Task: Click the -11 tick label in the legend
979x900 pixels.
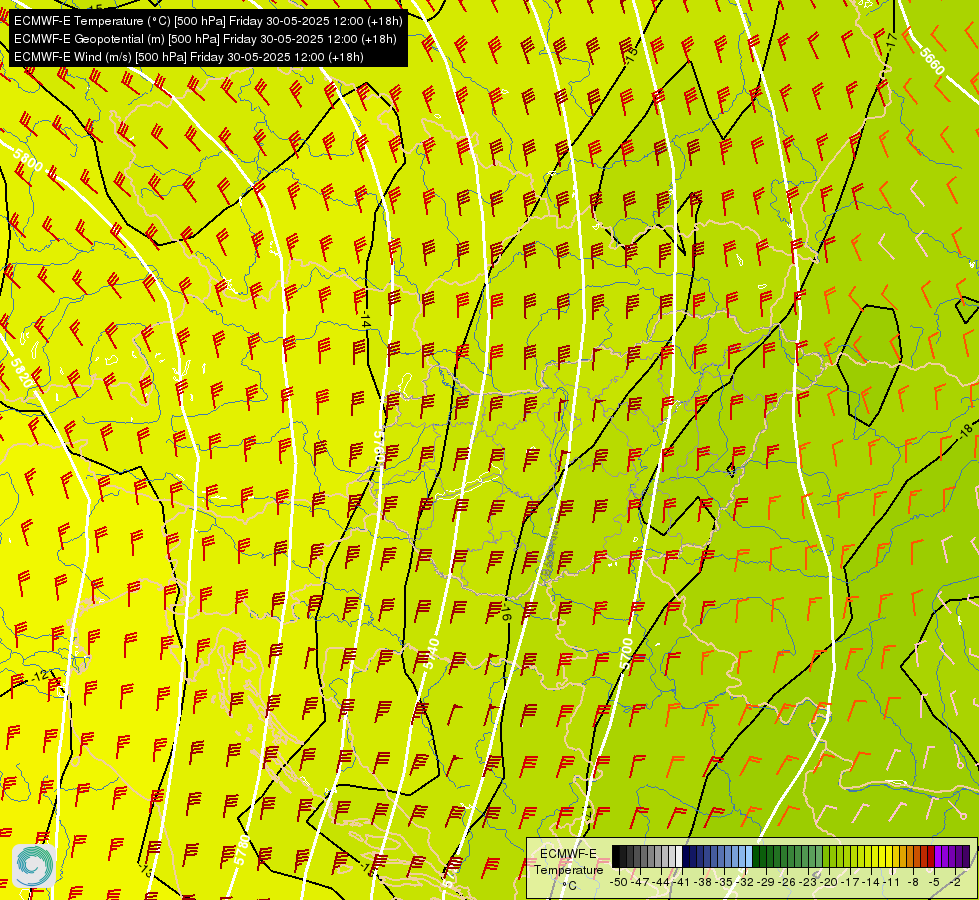Action: pos(891,882)
